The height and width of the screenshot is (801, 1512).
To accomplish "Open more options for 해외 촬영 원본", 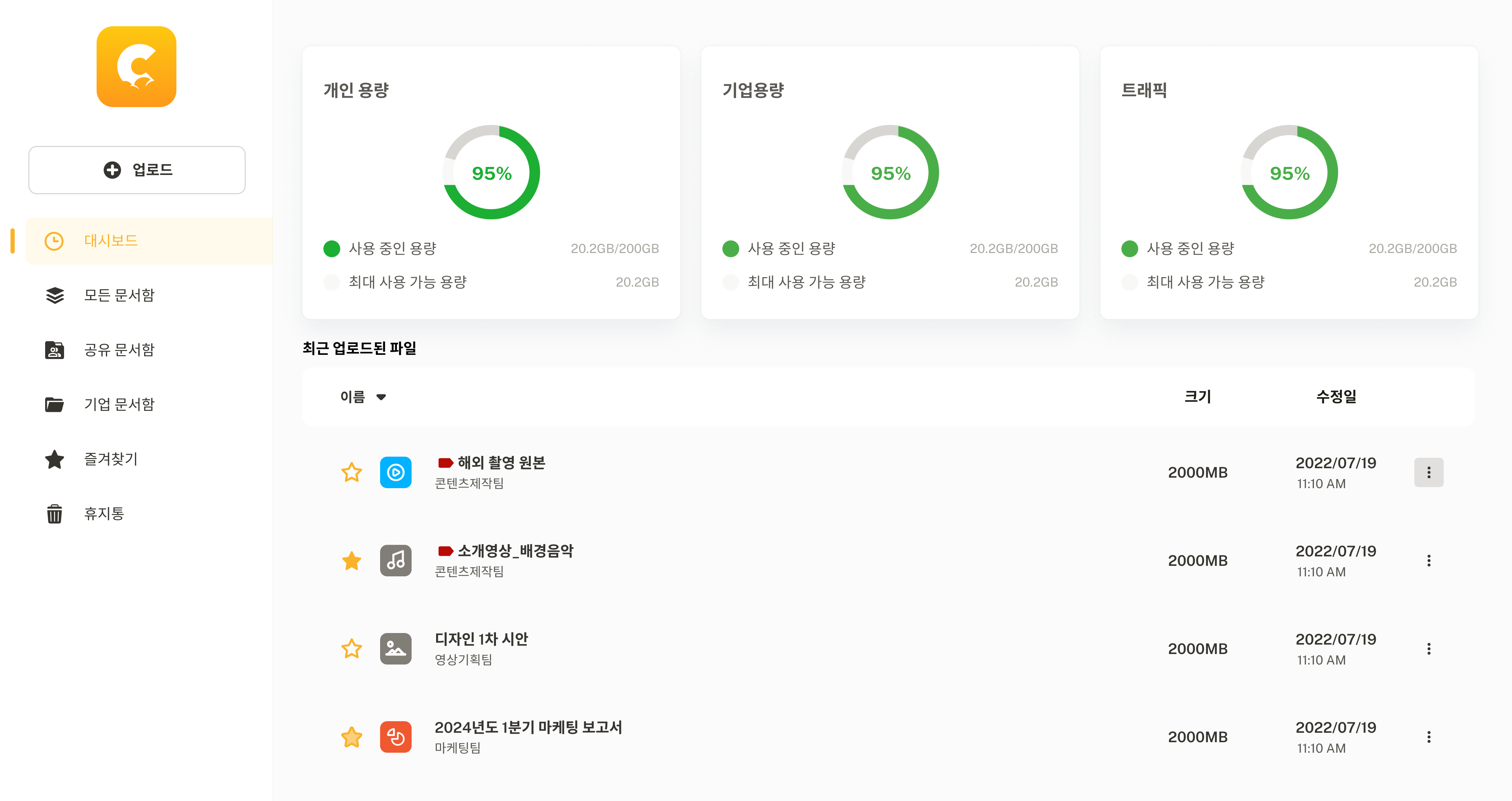I will (1429, 472).
